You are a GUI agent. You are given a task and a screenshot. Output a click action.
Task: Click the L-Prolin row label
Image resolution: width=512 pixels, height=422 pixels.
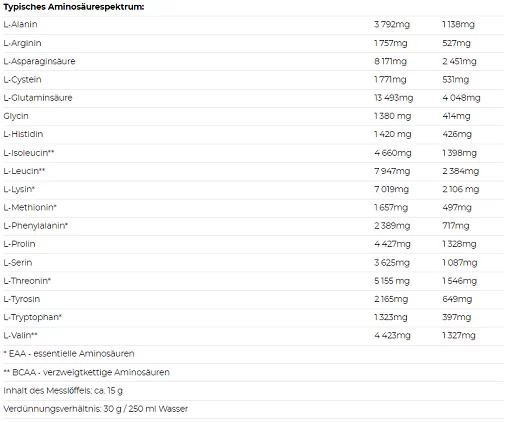coord(19,244)
